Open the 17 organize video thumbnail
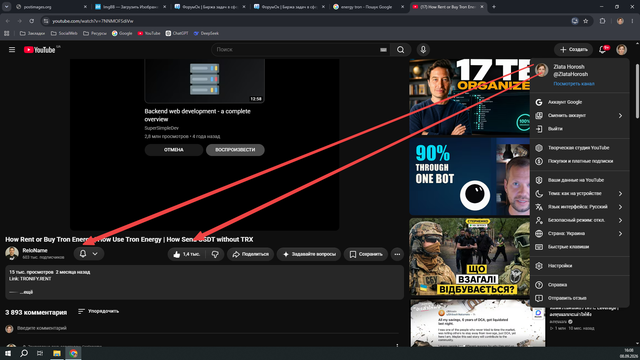The height and width of the screenshot is (360, 640). [x=469, y=97]
